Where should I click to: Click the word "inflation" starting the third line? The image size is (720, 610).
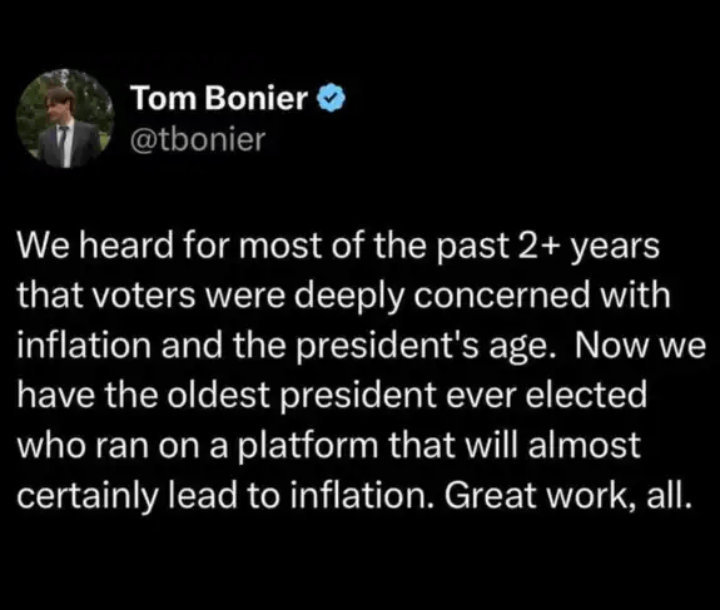coord(84,345)
